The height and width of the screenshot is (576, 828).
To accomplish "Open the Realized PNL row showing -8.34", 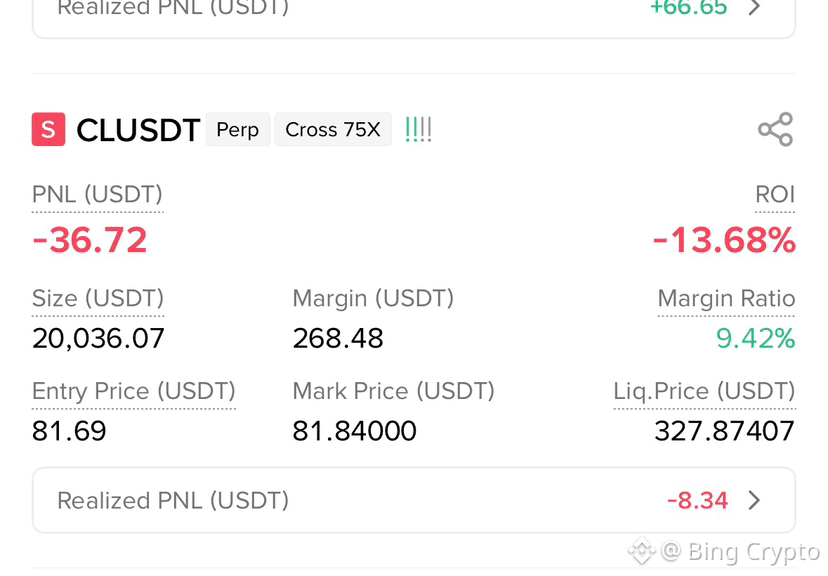I will (414, 500).
